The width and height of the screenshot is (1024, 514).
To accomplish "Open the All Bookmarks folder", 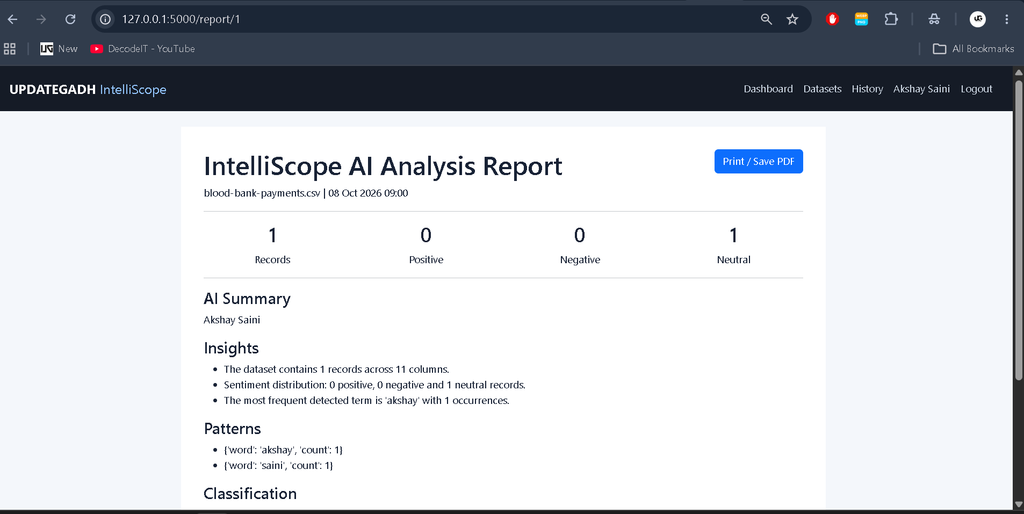I will pos(973,49).
